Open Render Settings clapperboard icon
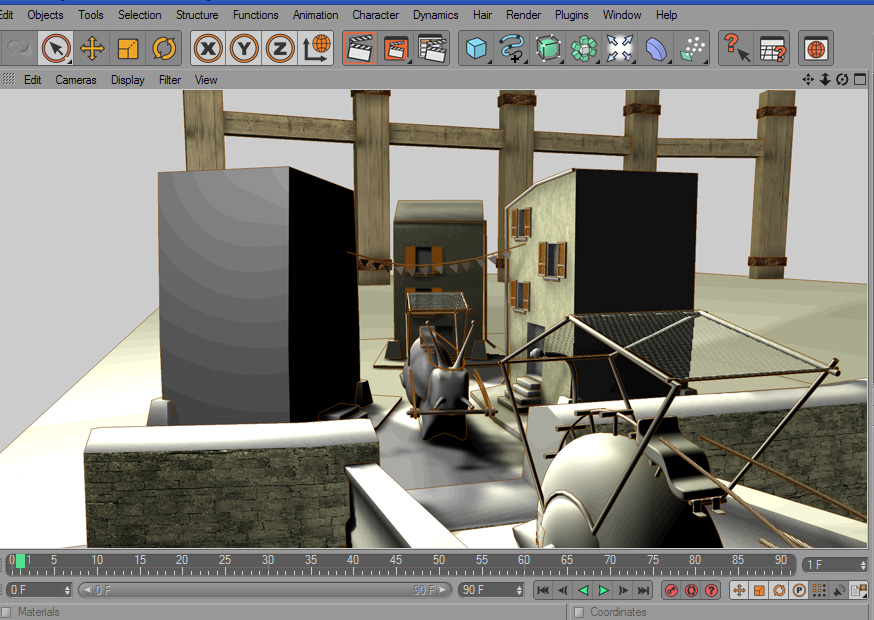874x620 pixels. 433,49
